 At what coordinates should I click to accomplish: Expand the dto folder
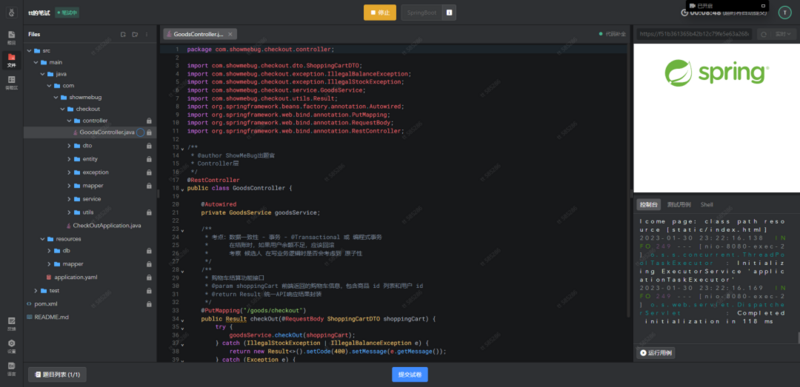pos(69,146)
